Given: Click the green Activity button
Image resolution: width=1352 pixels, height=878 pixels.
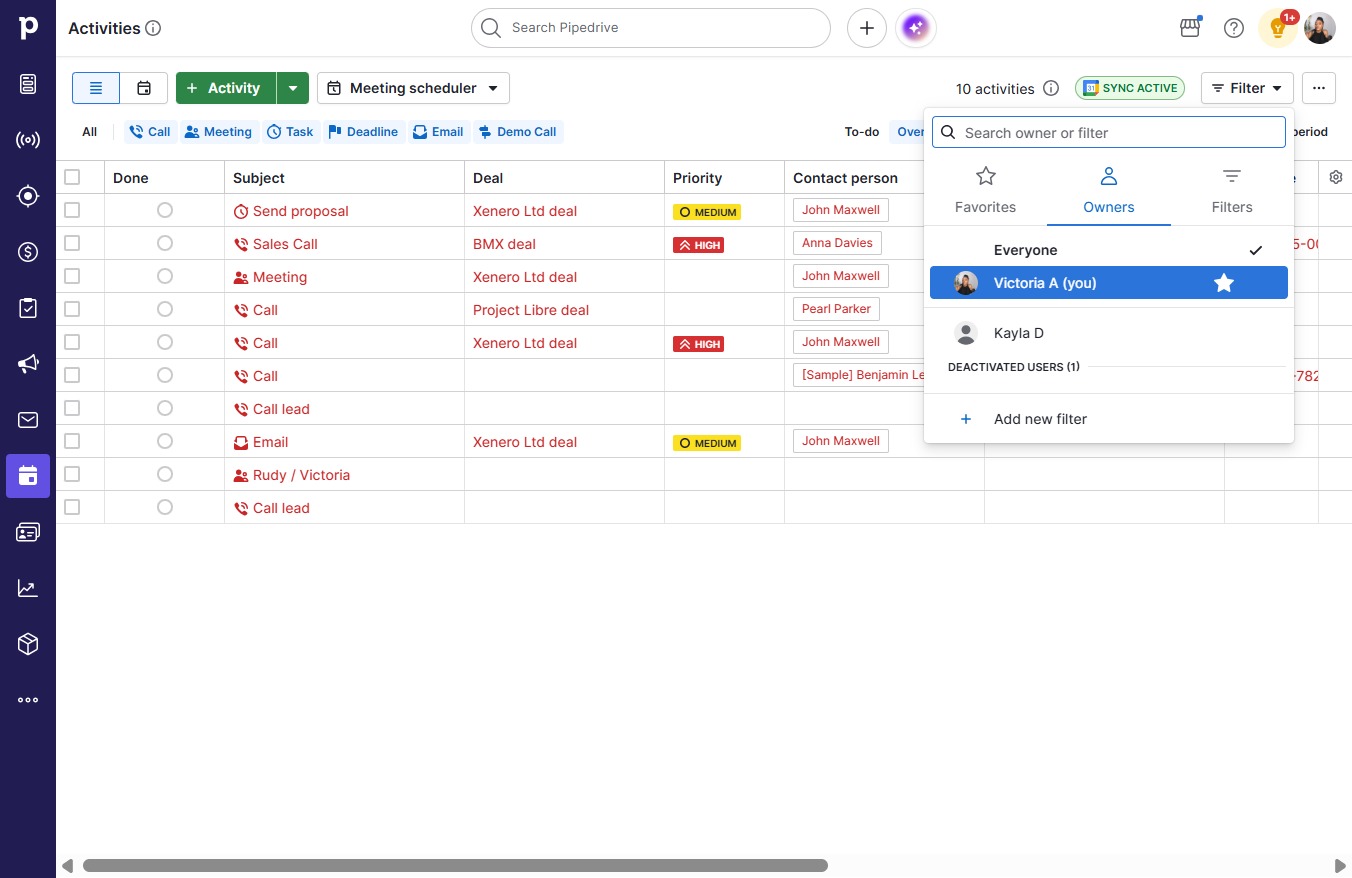Looking at the screenshot, I should (x=226, y=88).
